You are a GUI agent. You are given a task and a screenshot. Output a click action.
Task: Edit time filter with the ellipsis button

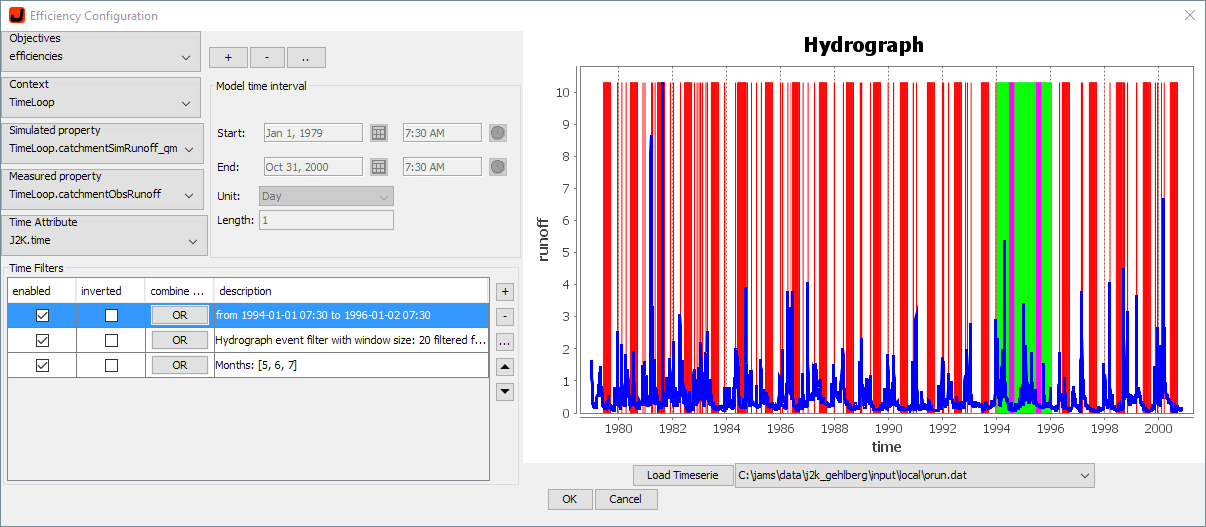505,342
